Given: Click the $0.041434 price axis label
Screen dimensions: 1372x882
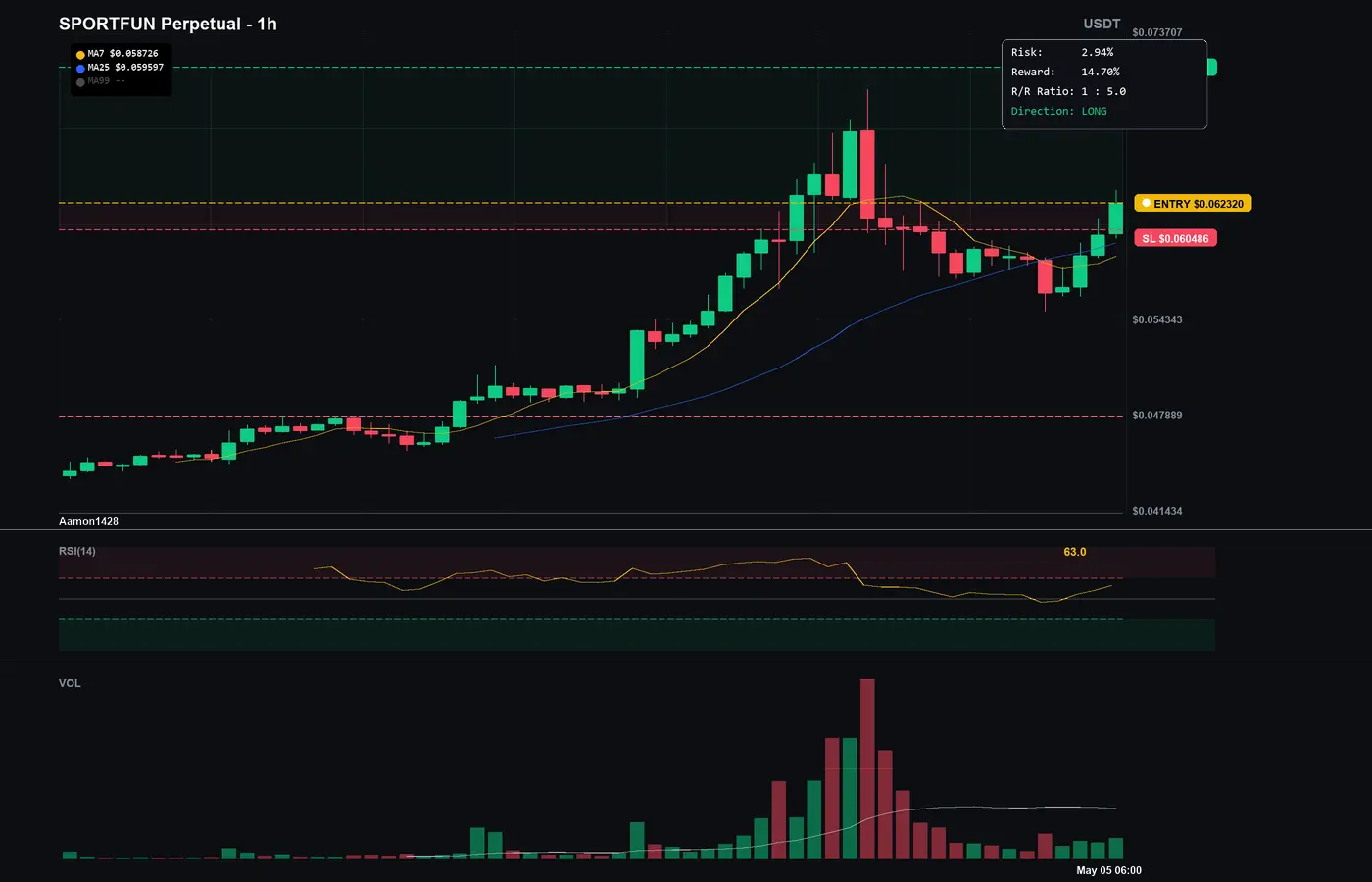Looking at the screenshot, I should tap(1156, 511).
